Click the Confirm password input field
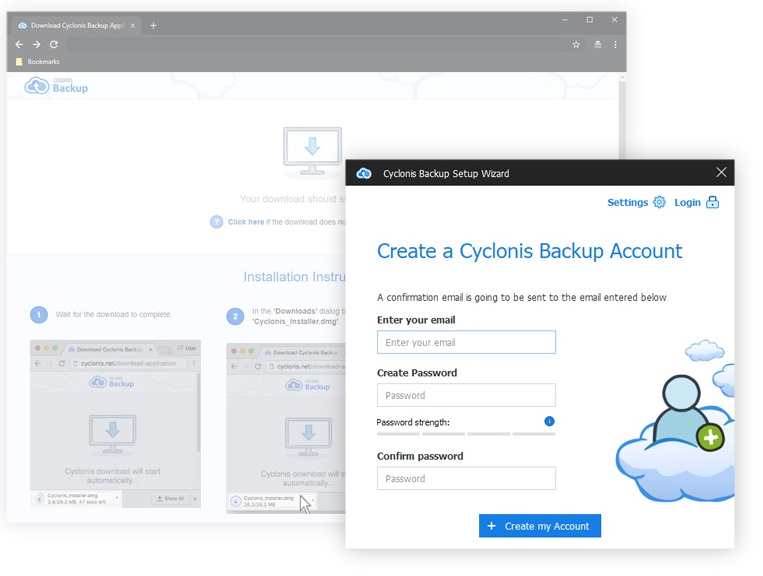763x576 pixels. [466, 478]
